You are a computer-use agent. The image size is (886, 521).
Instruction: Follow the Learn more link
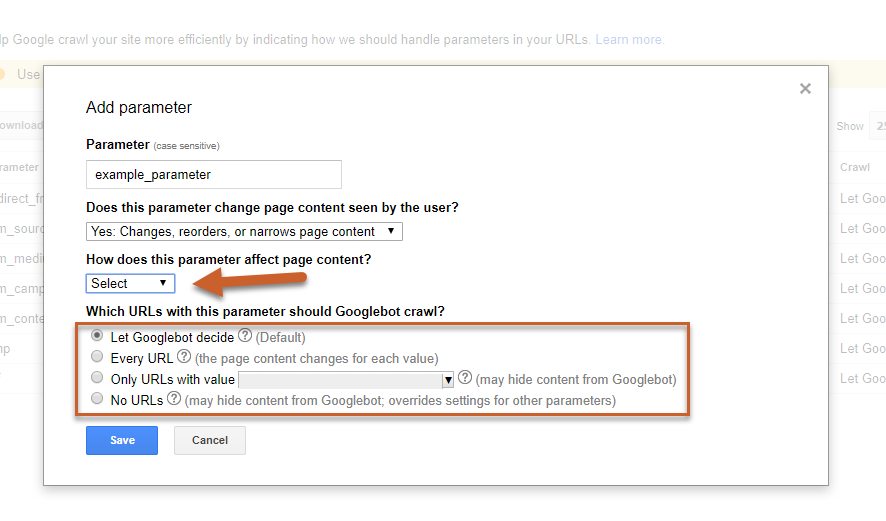[629, 40]
